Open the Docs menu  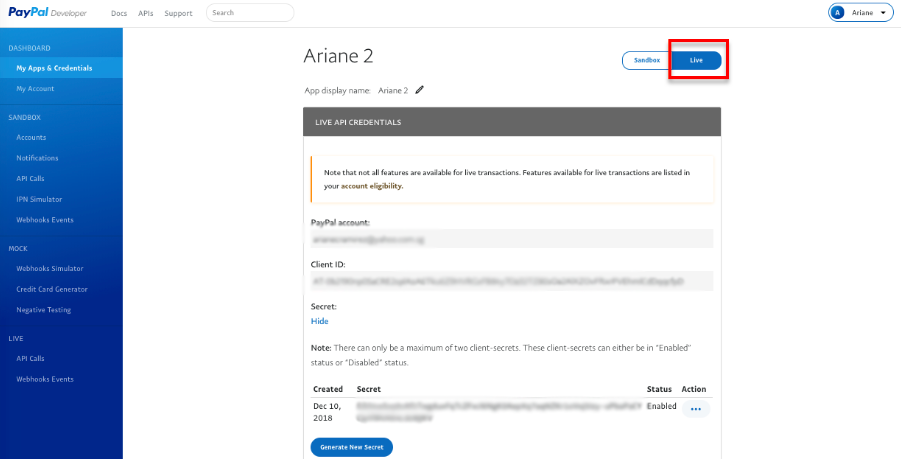coord(119,13)
